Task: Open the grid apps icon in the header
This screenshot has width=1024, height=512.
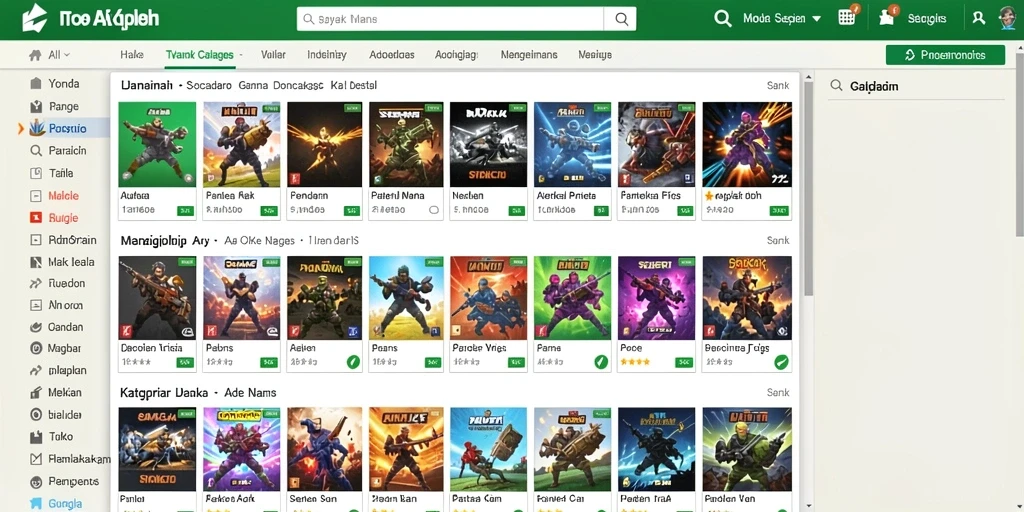Action: 847,18
